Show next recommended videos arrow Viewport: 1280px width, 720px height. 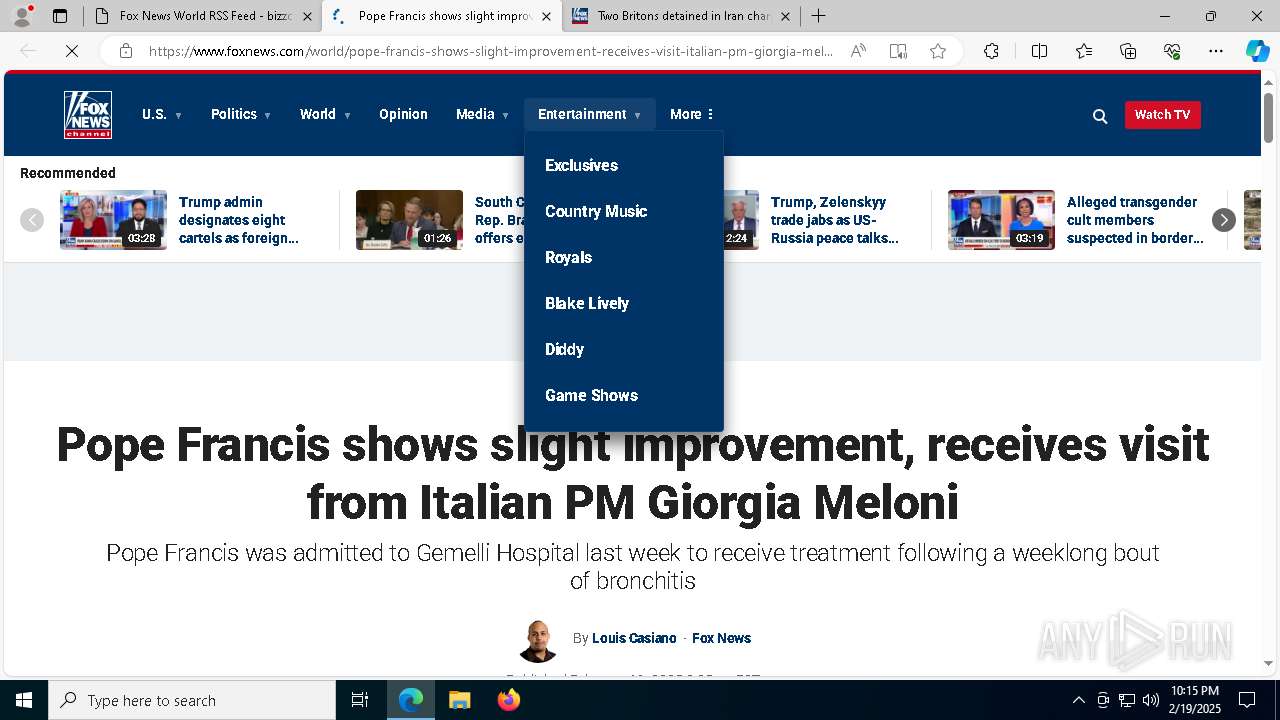pyautogui.click(x=1224, y=220)
